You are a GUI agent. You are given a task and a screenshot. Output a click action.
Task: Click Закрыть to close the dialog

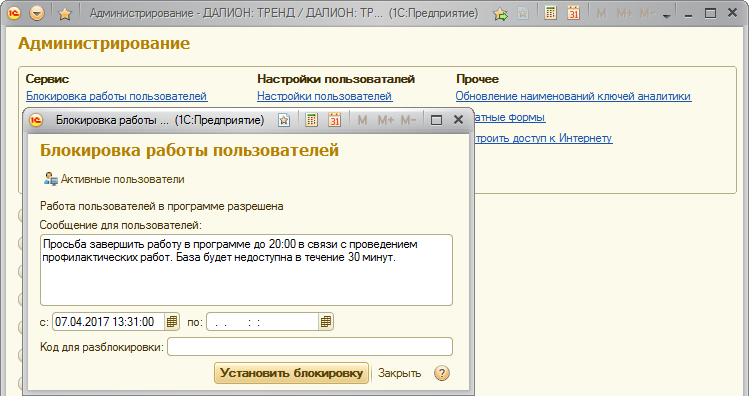(x=399, y=373)
